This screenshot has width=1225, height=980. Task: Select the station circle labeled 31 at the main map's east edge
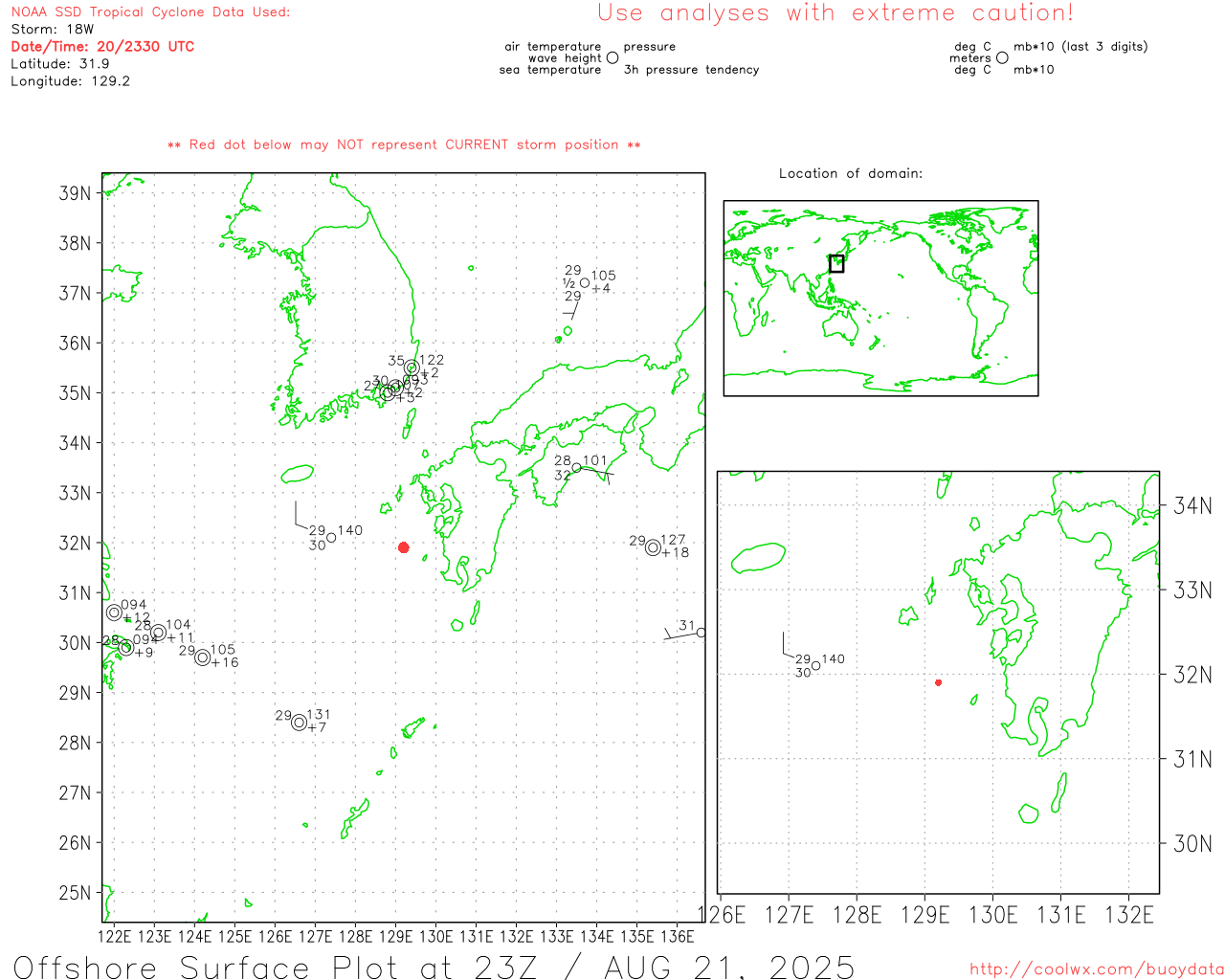(701, 633)
